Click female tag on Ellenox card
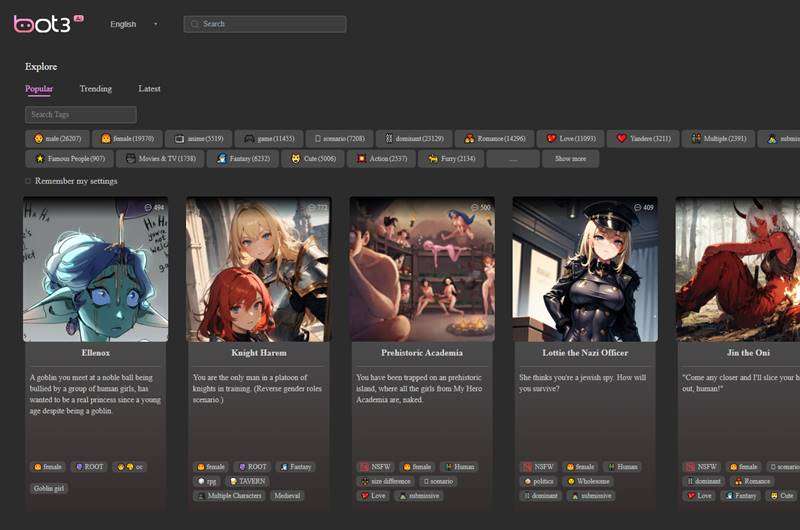Screen dimensions: 800x530 [x=47, y=467]
